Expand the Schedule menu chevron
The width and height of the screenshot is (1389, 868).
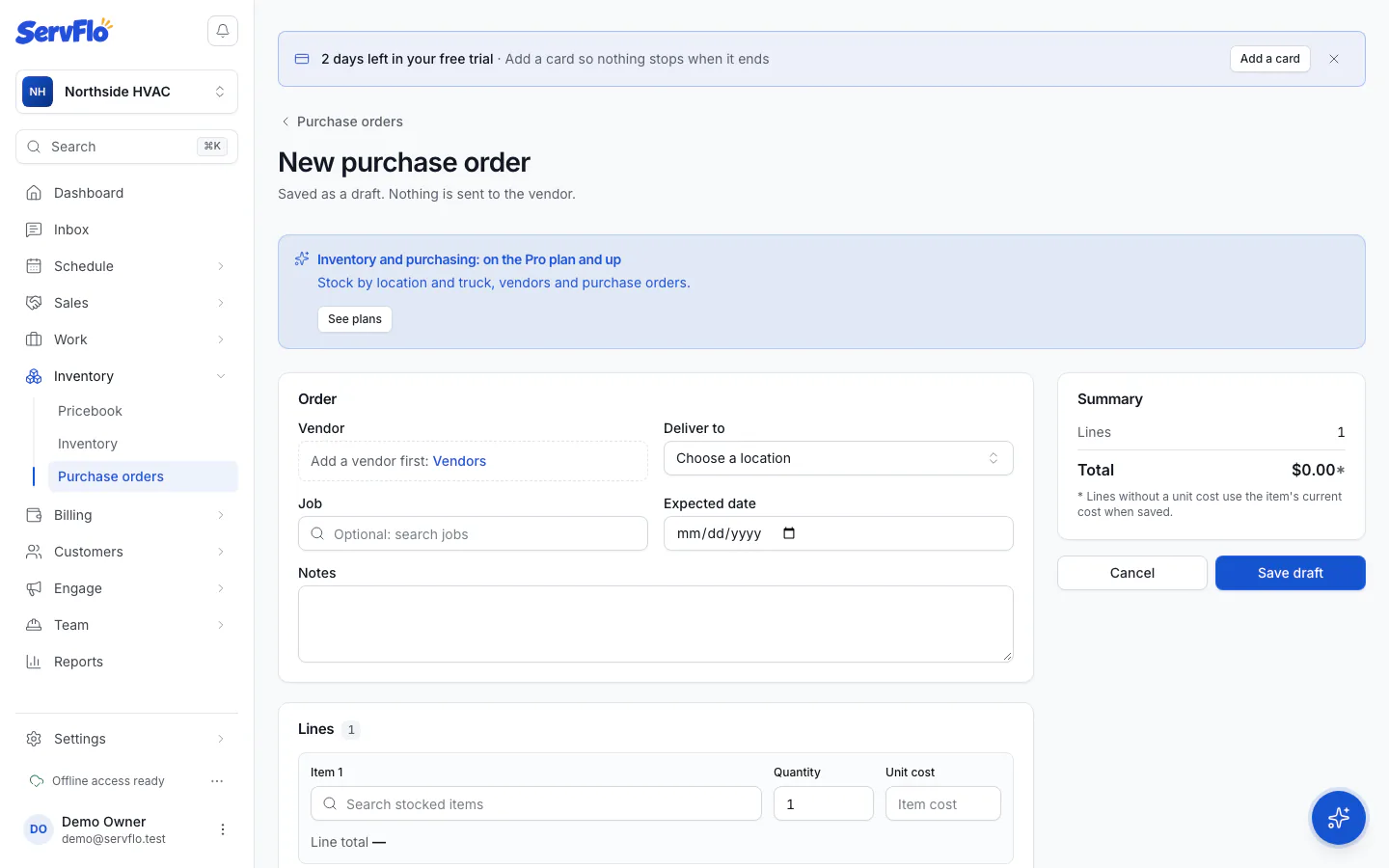(x=221, y=266)
